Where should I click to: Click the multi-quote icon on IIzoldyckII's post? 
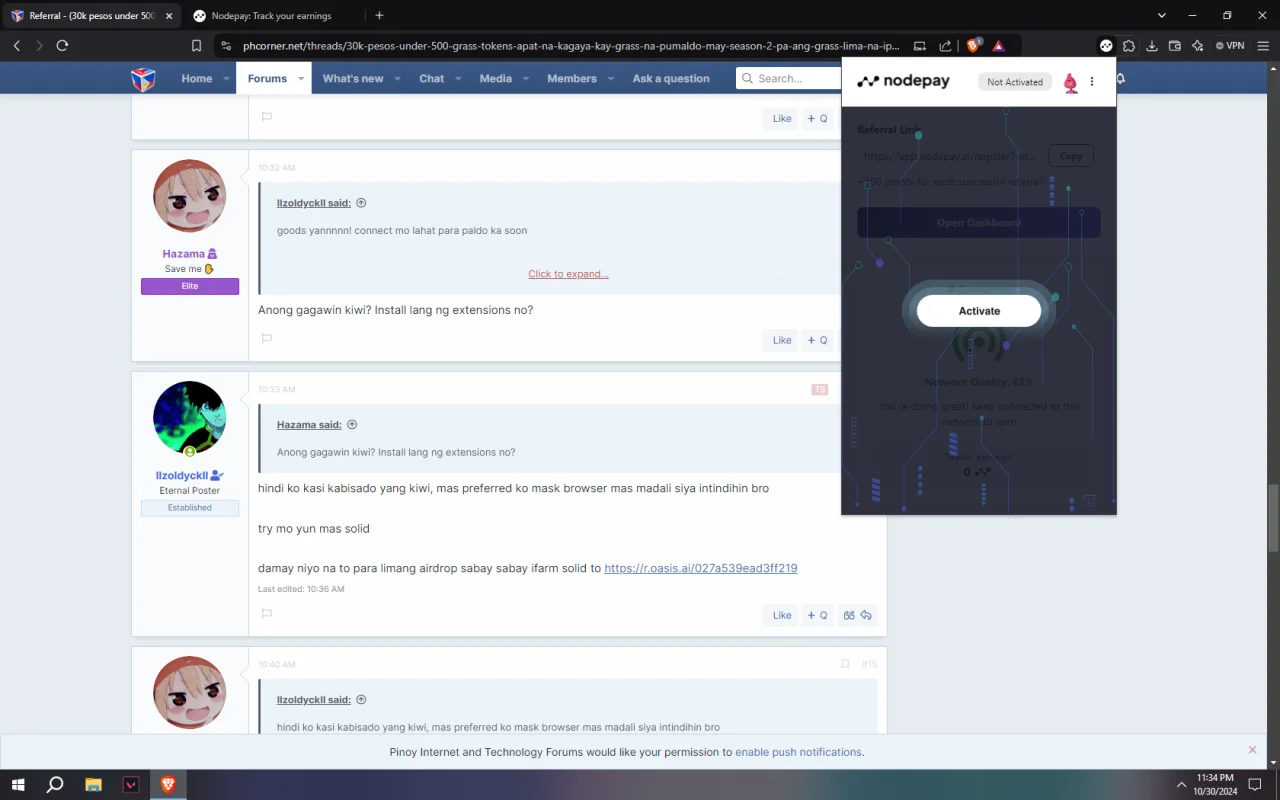tap(849, 615)
